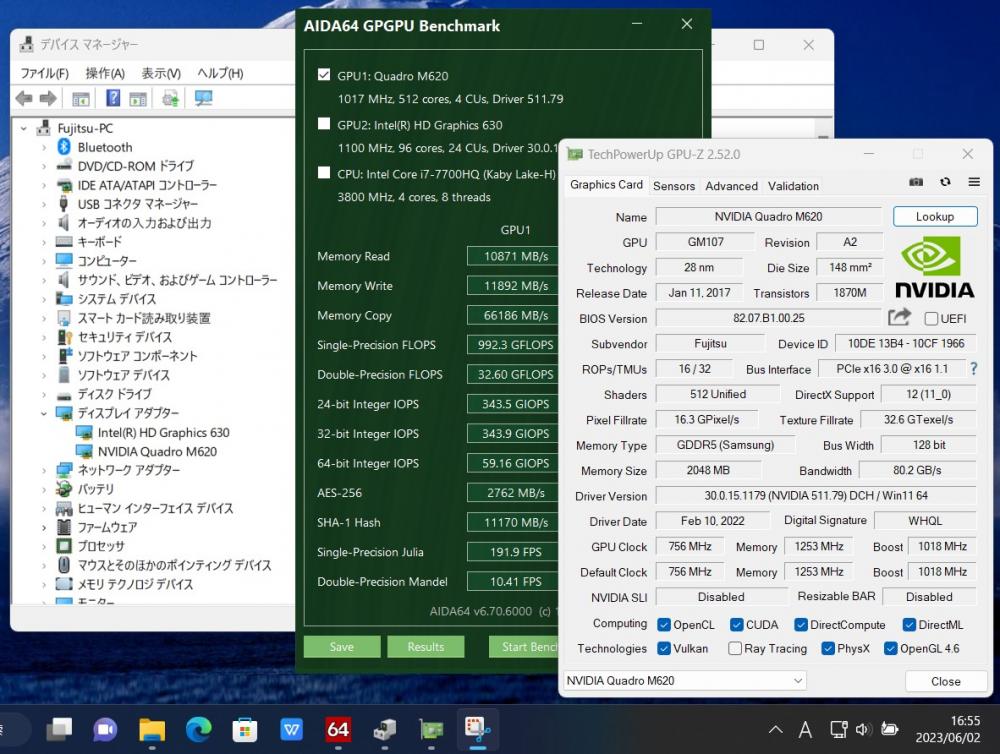
Task: Click the Forward arrow in Device Manager toolbar
Action: coord(48,98)
